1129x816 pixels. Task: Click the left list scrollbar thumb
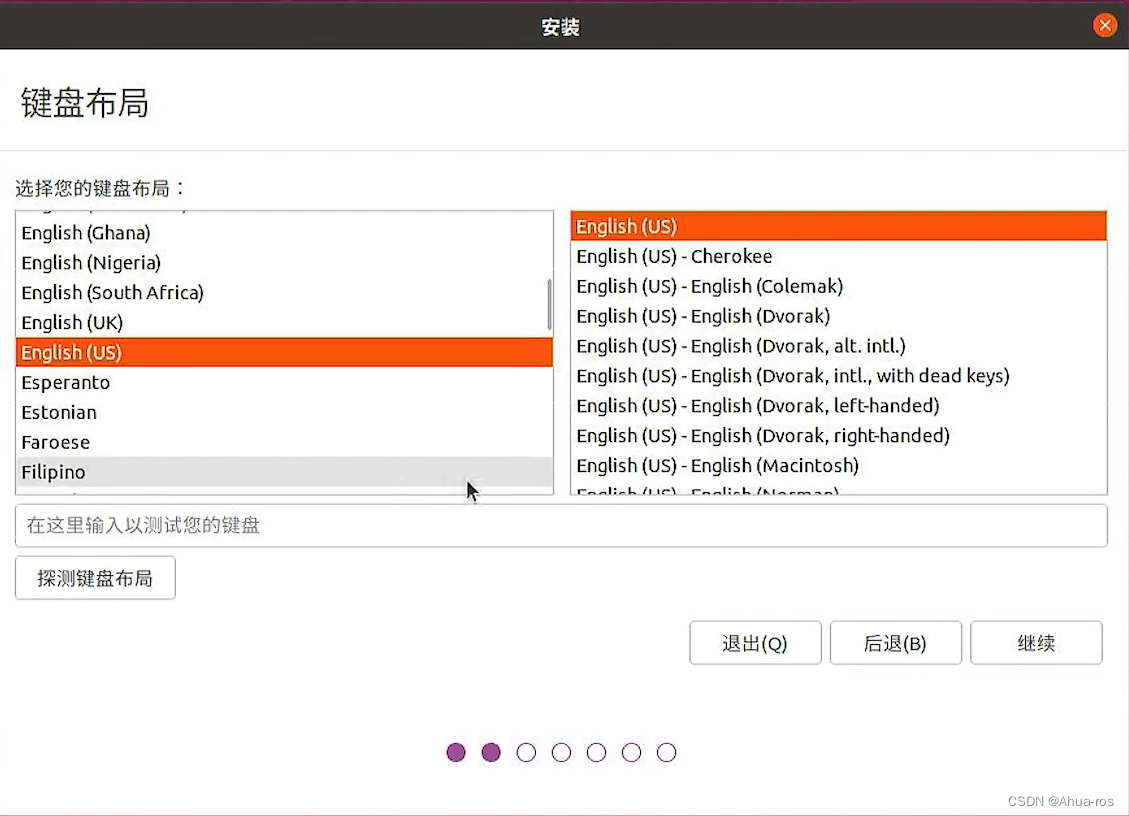coord(549,305)
